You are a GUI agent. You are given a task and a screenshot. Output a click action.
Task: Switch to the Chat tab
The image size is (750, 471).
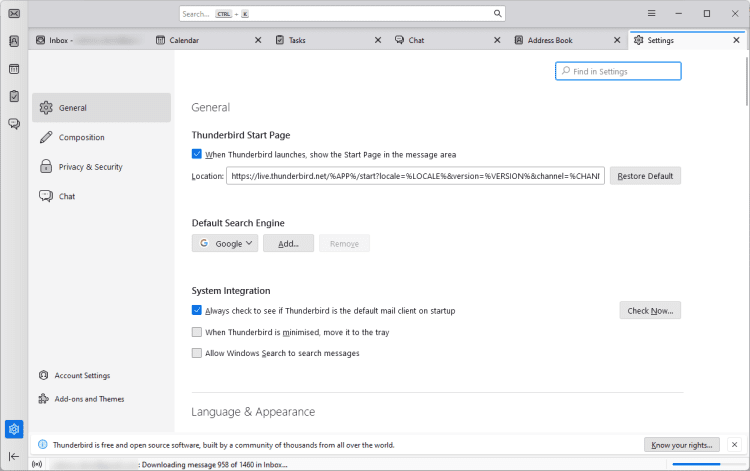tap(447, 40)
